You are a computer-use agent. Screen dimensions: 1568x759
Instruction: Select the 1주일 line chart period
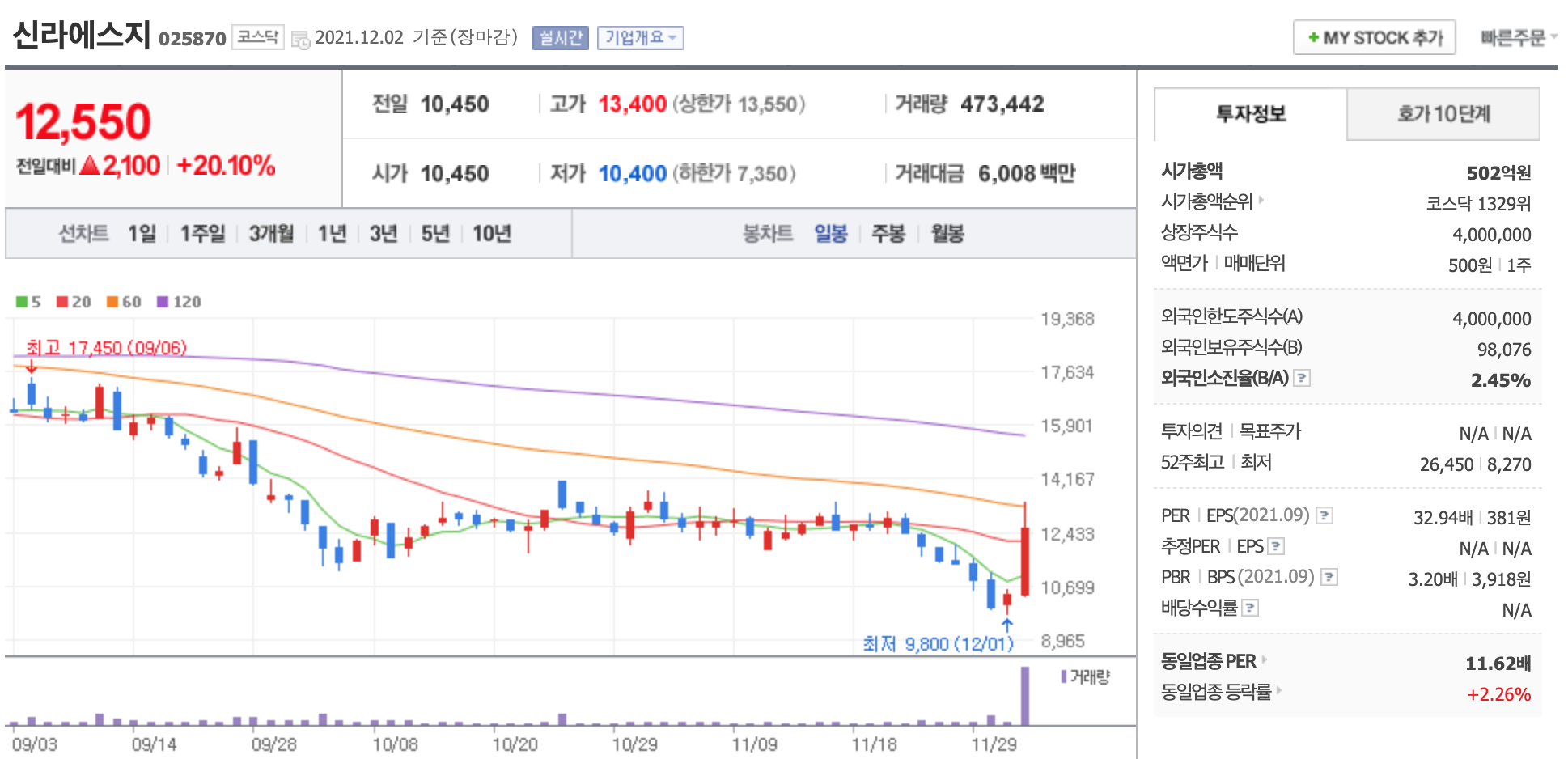point(203,234)
